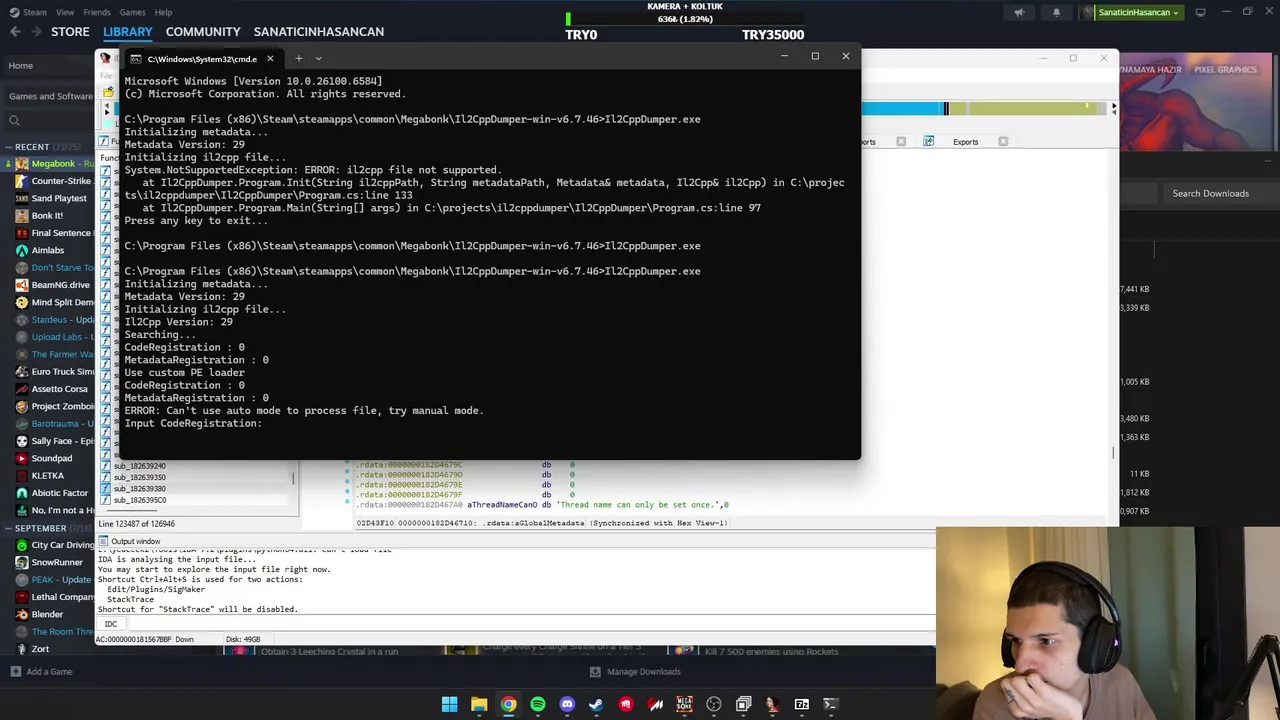The height and width of the screenshot is (720, 1280).
Task: Open File Explorer from taskbar
Action: click(479, 704)
